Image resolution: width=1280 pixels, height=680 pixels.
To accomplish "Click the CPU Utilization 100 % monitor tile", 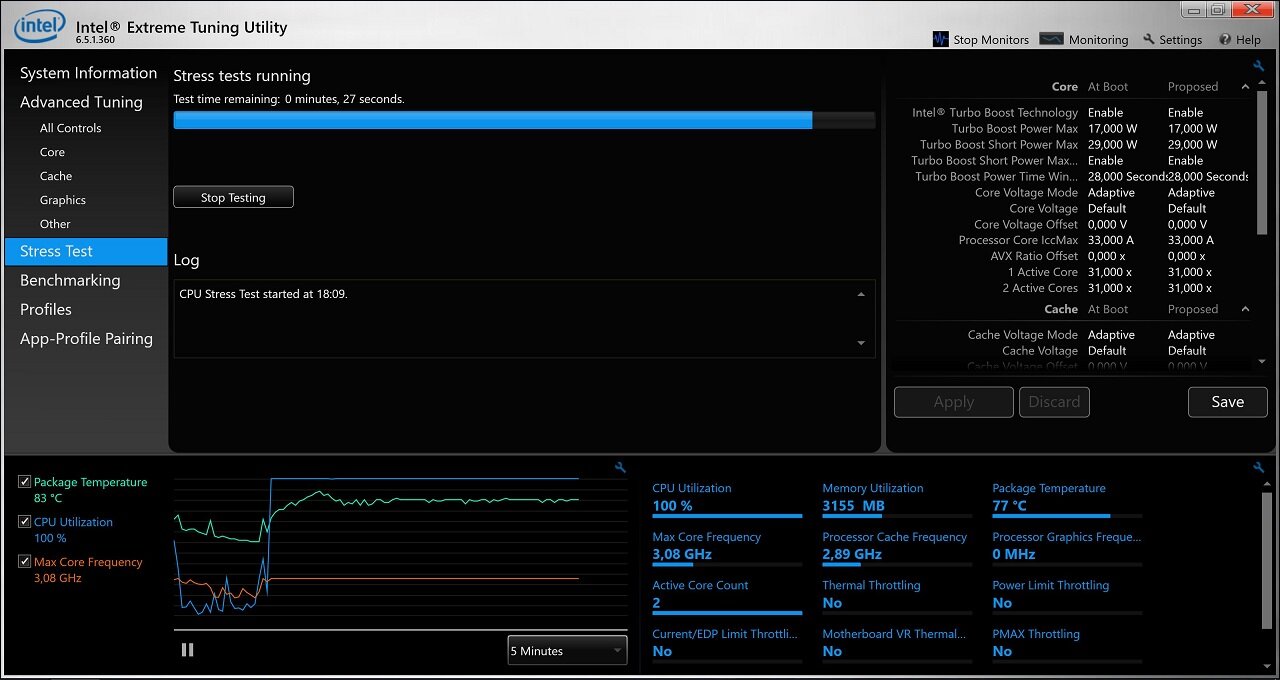I will pyautogui.click(x=727, y=498).
